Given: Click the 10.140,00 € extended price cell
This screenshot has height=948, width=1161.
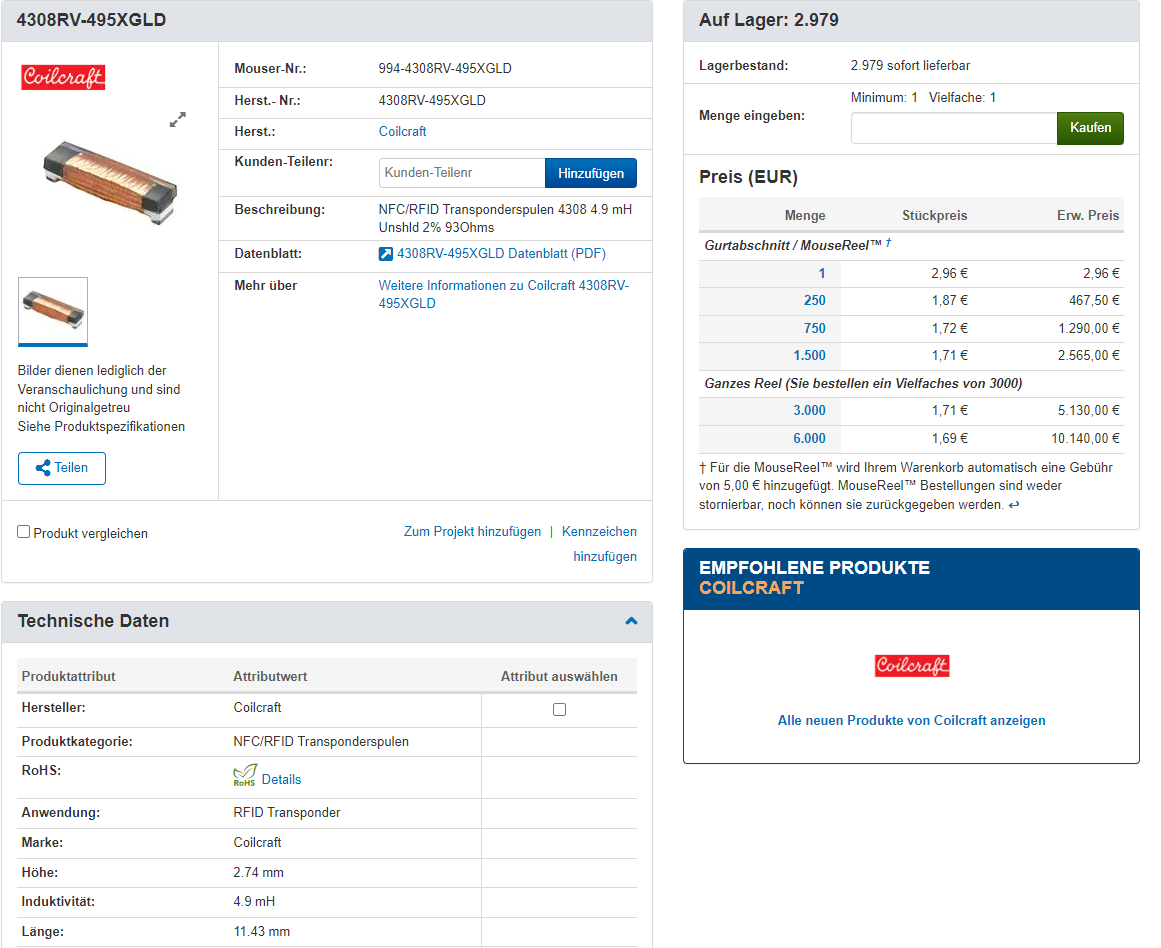Looking at the screenshot, I should click(1085, 438).
